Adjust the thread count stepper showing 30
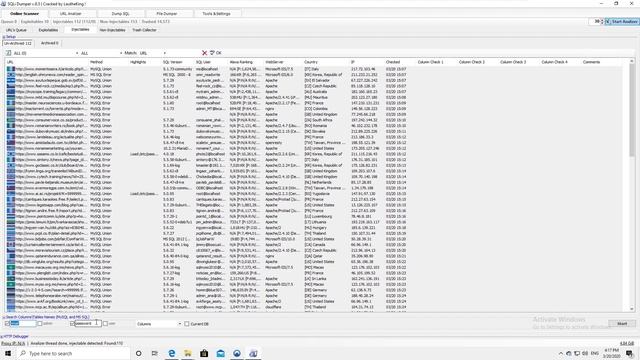 602,22
